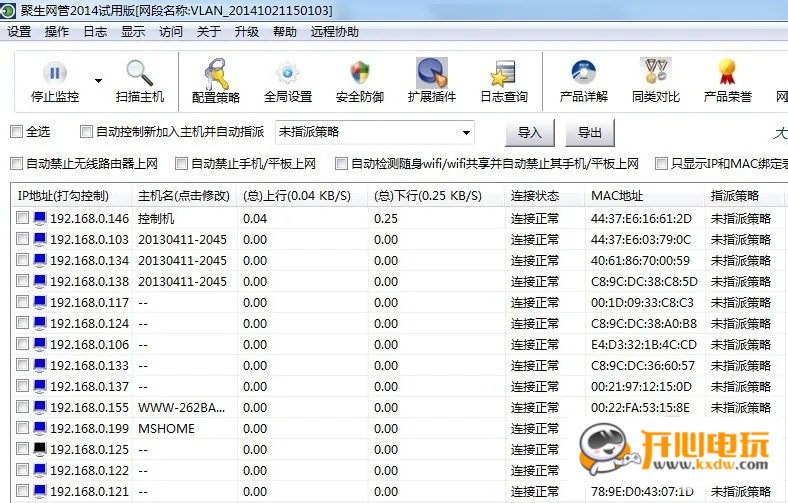Click computer icon for 192.168.0.117

[x=40, y=302]
